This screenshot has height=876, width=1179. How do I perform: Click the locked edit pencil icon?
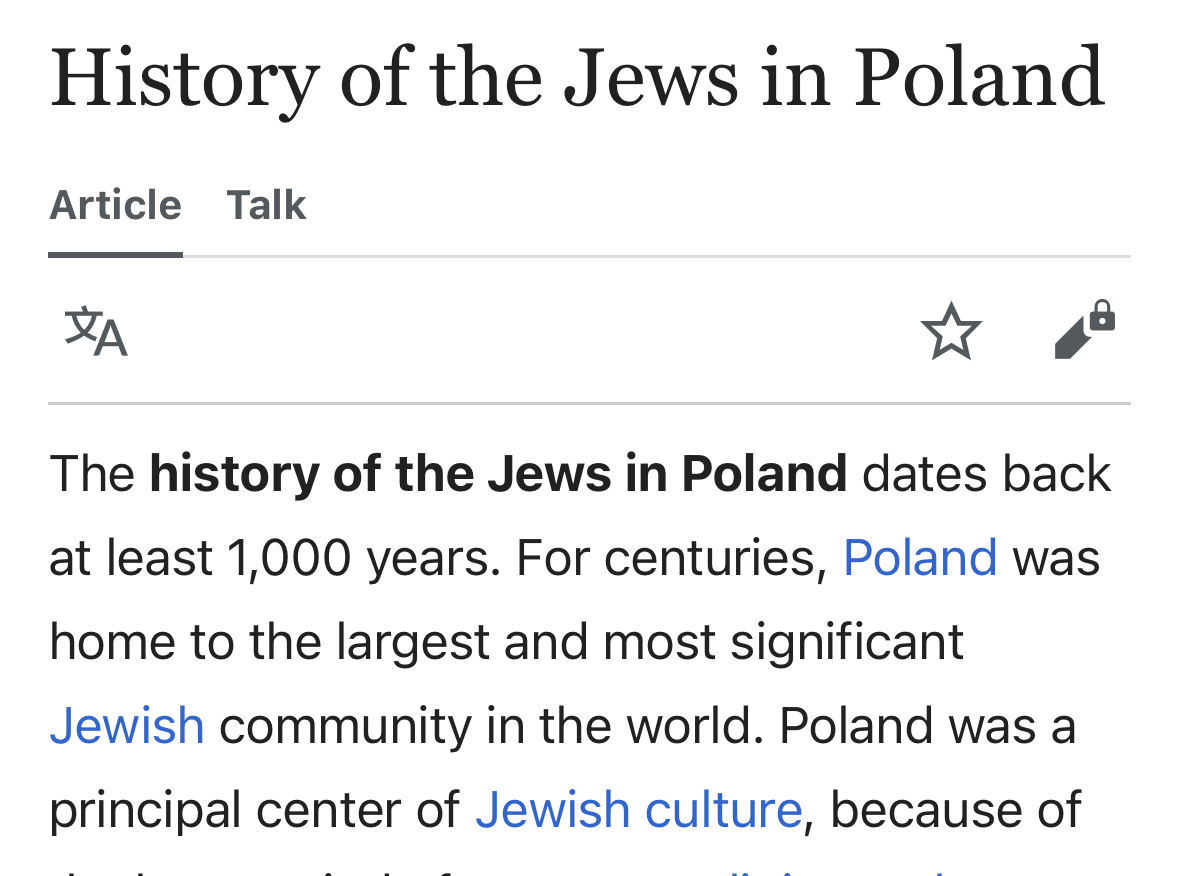(1085, 331)
